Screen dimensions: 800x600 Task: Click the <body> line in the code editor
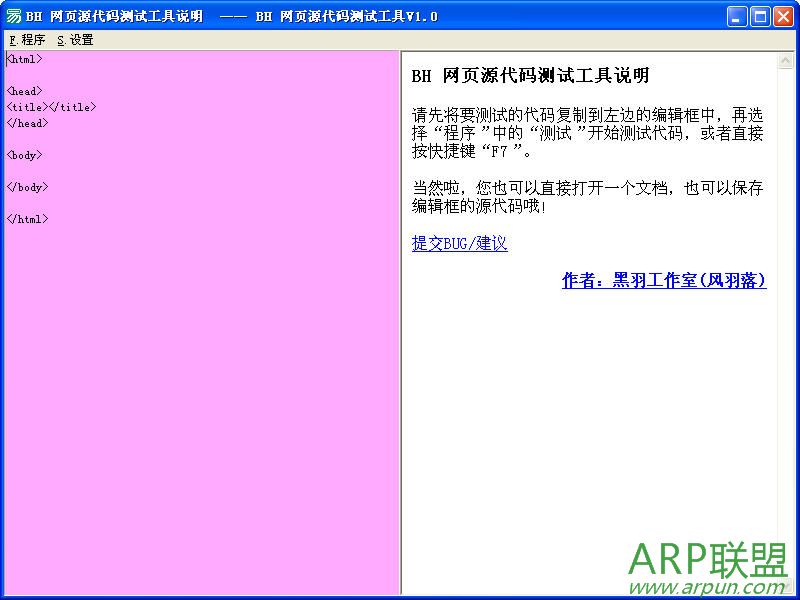24,155
